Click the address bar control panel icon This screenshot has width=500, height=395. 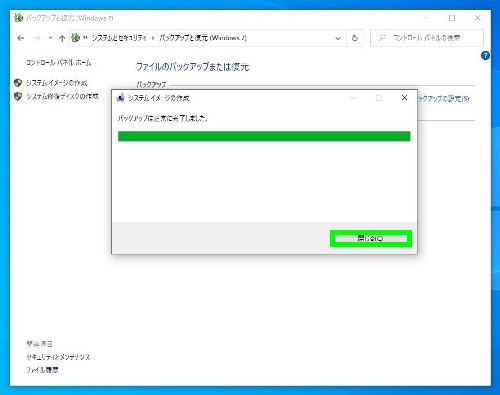point(76,37)
